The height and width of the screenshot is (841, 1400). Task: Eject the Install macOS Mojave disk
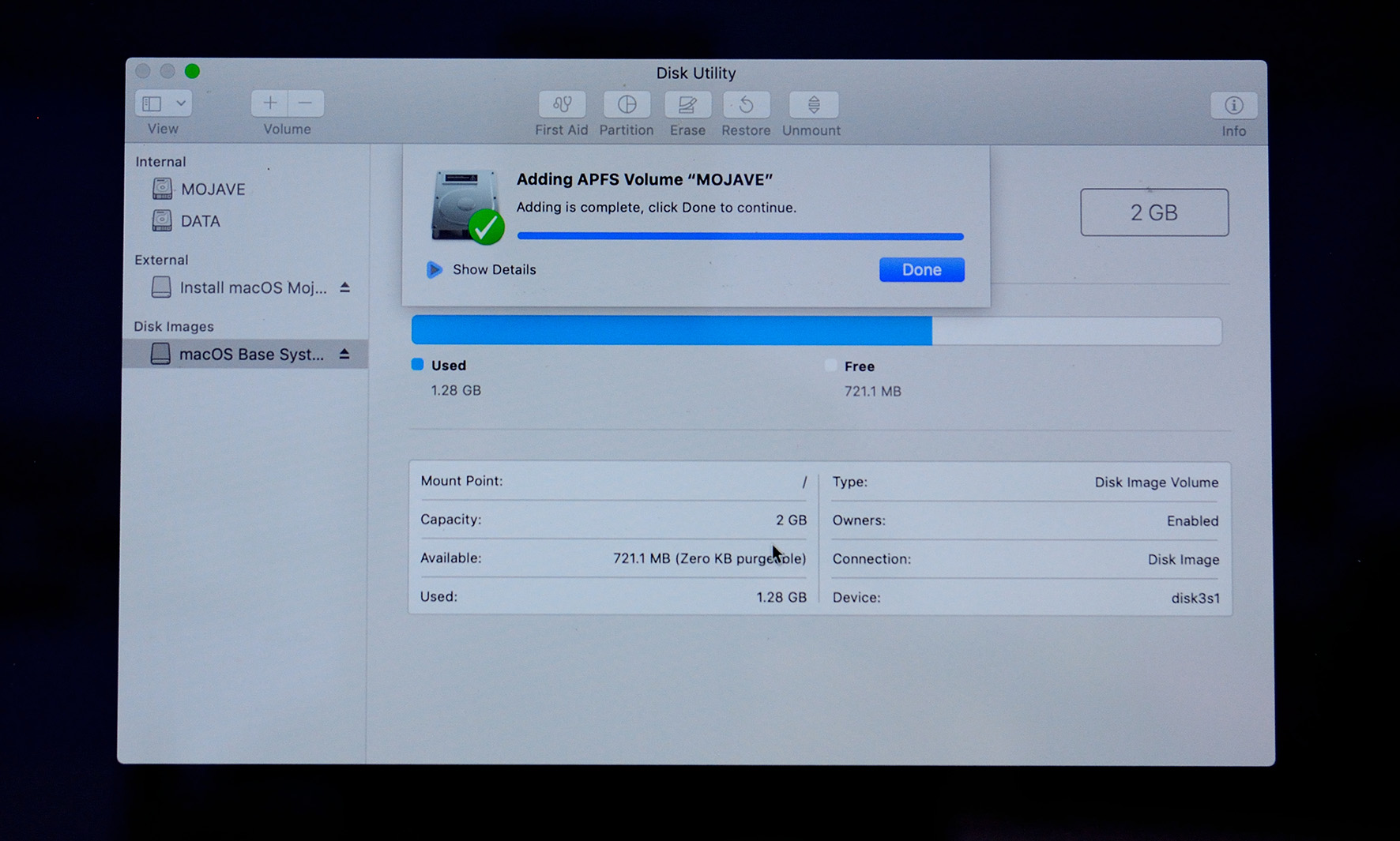(x=345, y=287)
